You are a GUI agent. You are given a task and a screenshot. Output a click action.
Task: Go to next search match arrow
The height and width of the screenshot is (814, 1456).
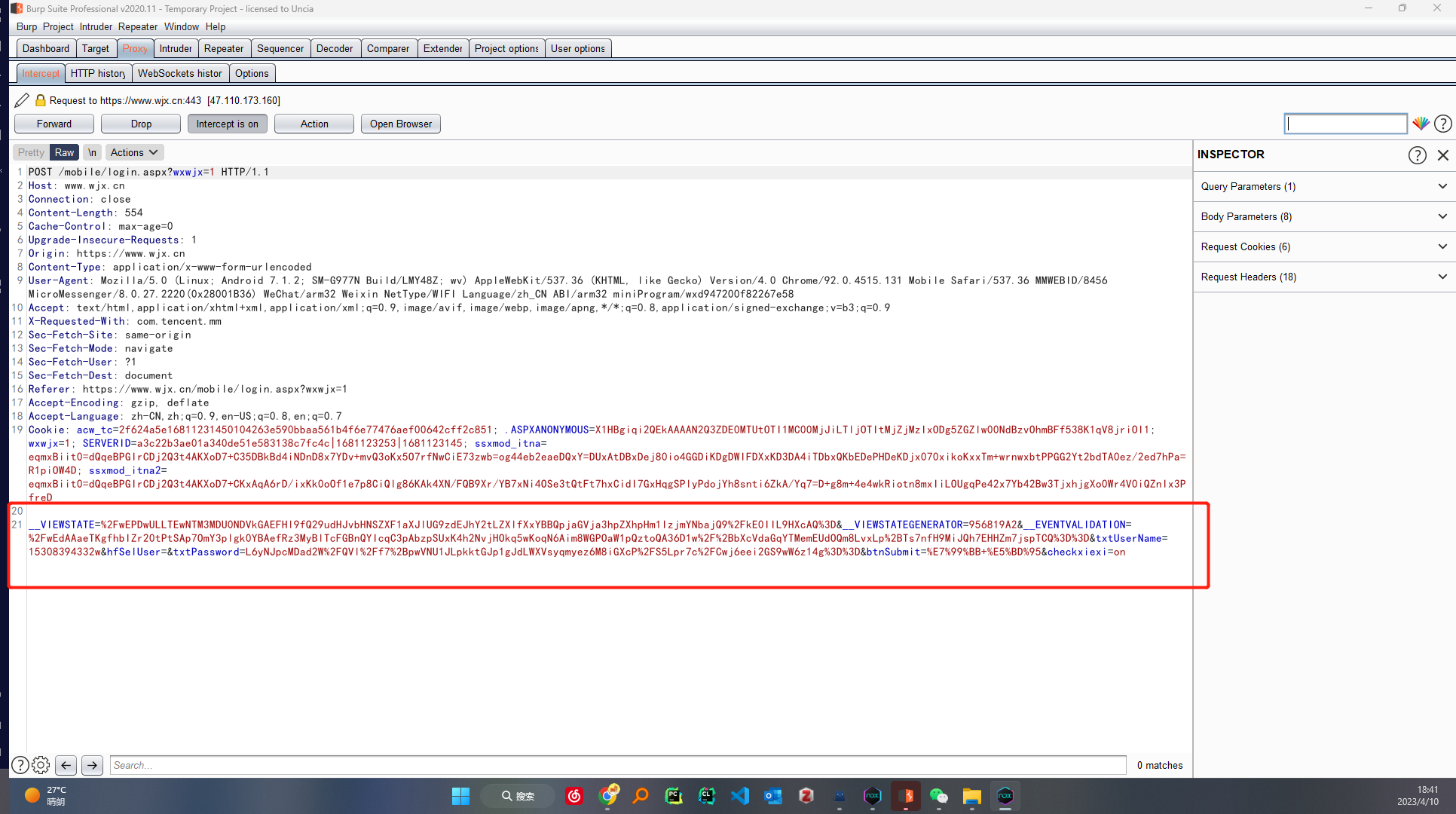pyautogui.click(x=92, y=765)
